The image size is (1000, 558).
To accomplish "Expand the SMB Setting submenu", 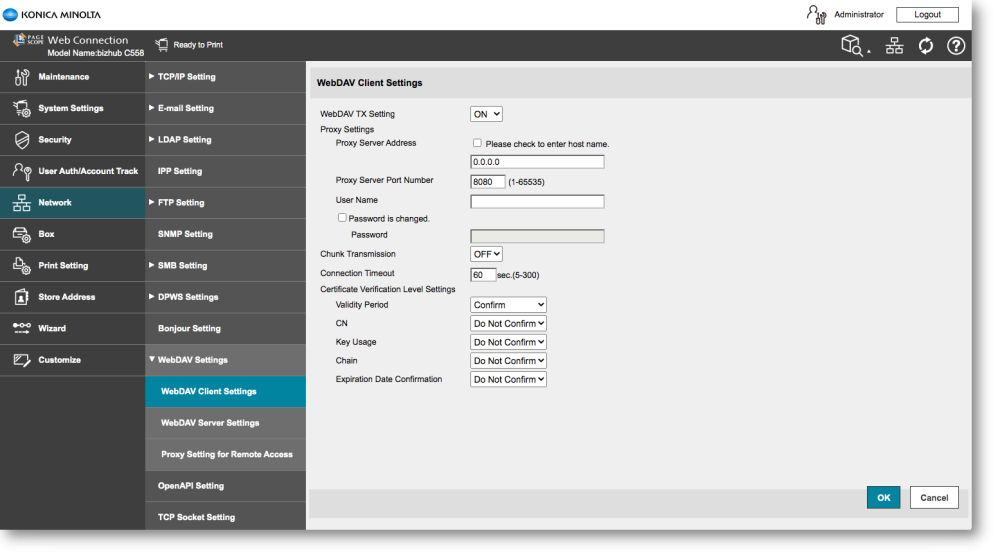I will click(x=225, y=265).
